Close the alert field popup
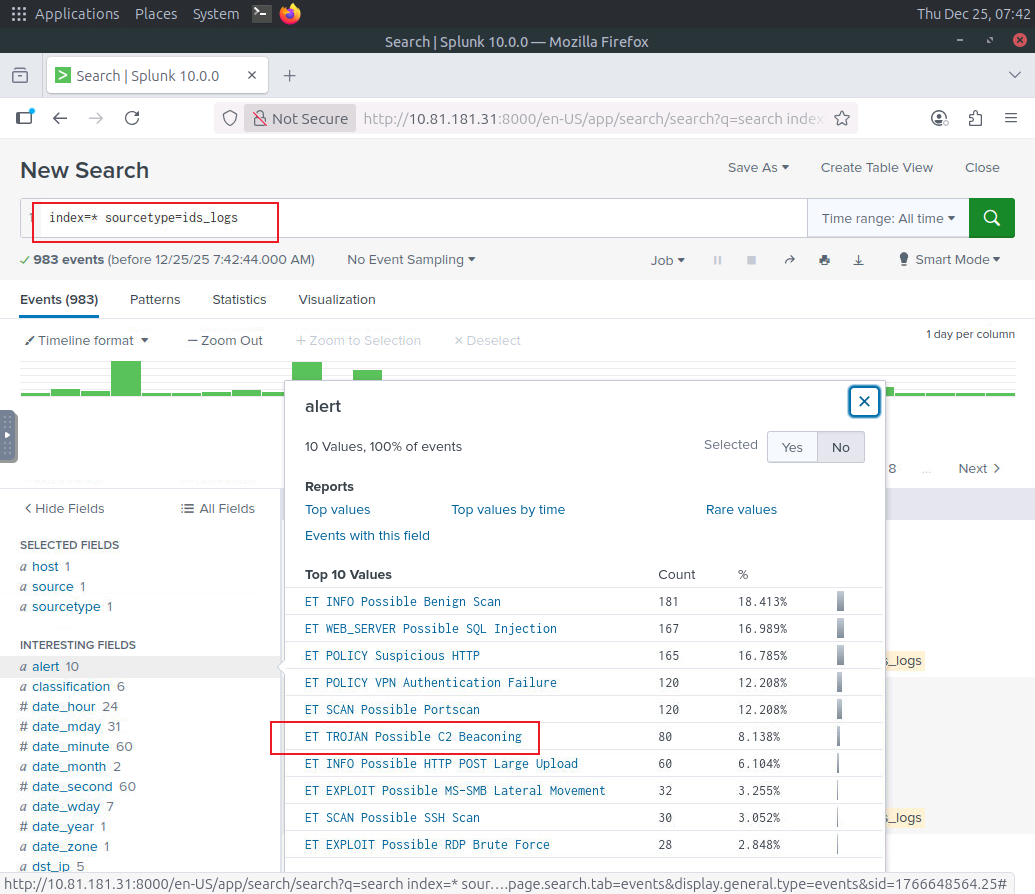The width and height of the screenshot is (1035, 894). 864,402
